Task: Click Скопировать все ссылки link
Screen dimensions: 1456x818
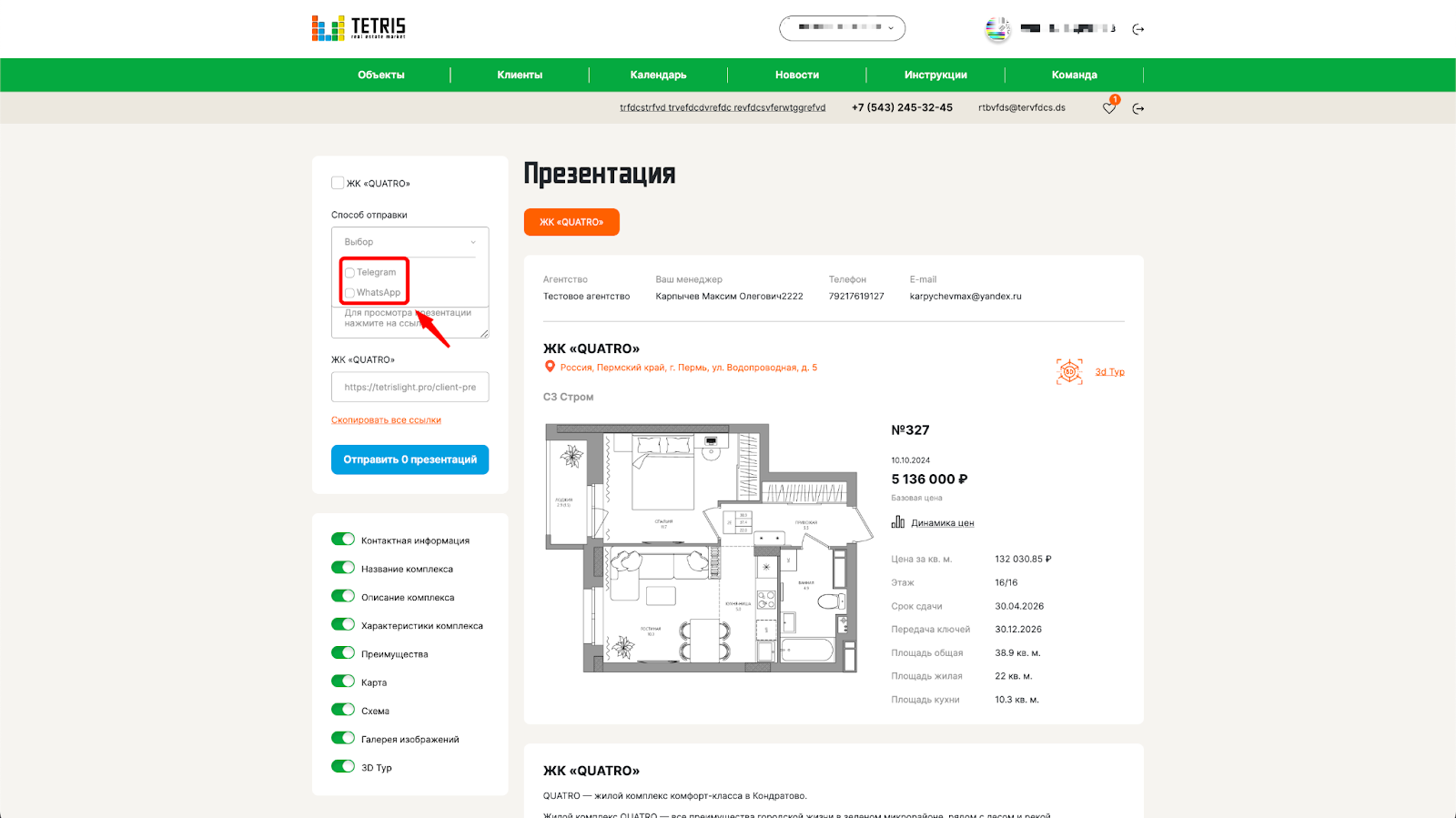Action: (x=386, y=420)
